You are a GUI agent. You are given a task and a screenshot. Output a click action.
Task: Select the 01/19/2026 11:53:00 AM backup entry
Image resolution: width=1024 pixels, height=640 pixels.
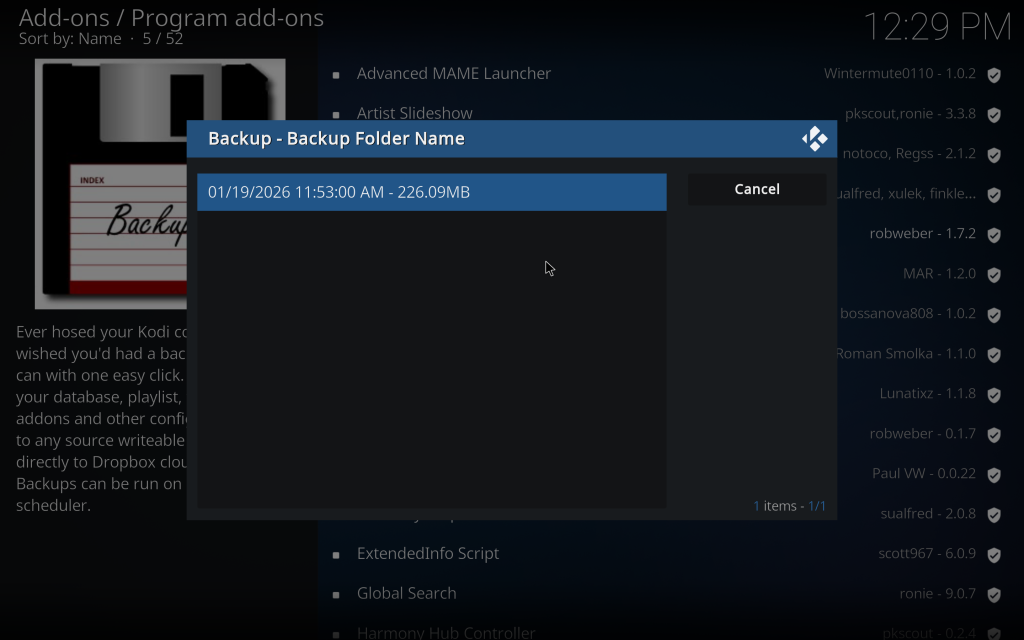(431, 192)
